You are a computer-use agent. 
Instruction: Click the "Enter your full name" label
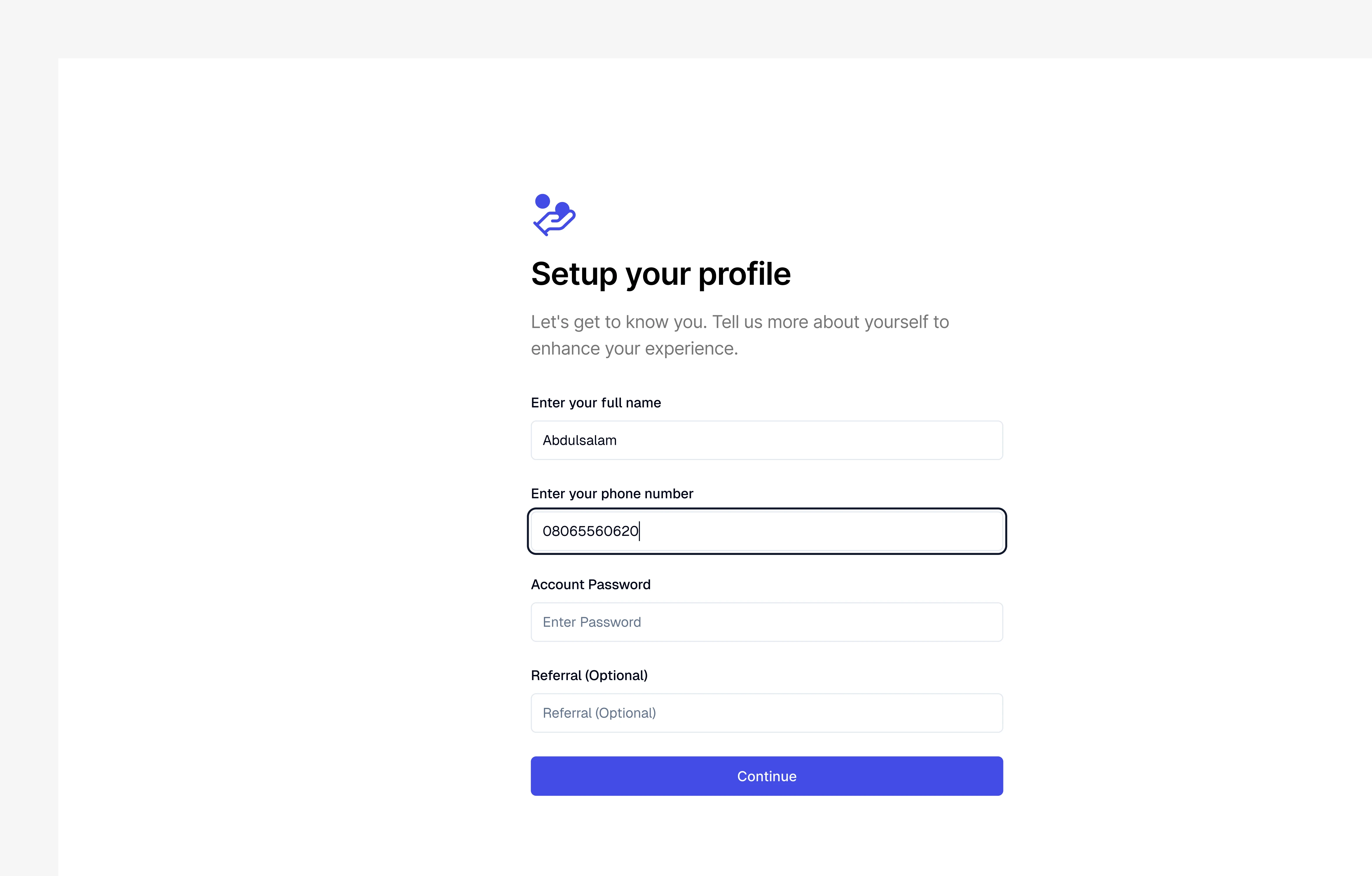click(596, 403)
